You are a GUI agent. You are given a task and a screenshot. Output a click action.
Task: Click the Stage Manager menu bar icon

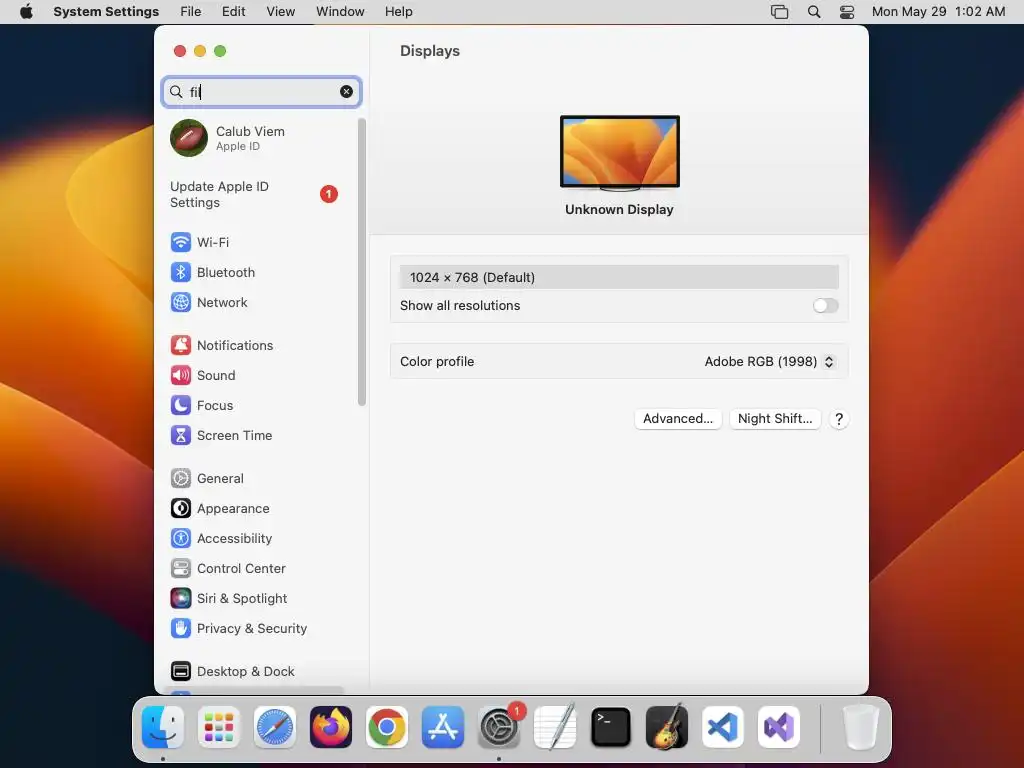click(x=780, y=12)
